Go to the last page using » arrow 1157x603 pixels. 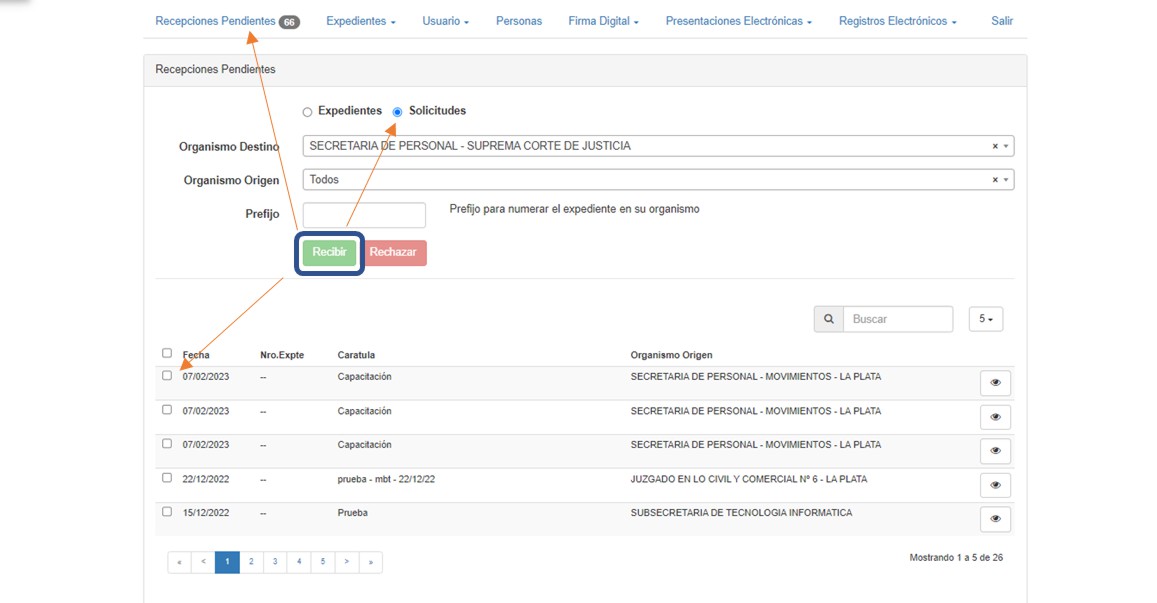tap(370, 562)
